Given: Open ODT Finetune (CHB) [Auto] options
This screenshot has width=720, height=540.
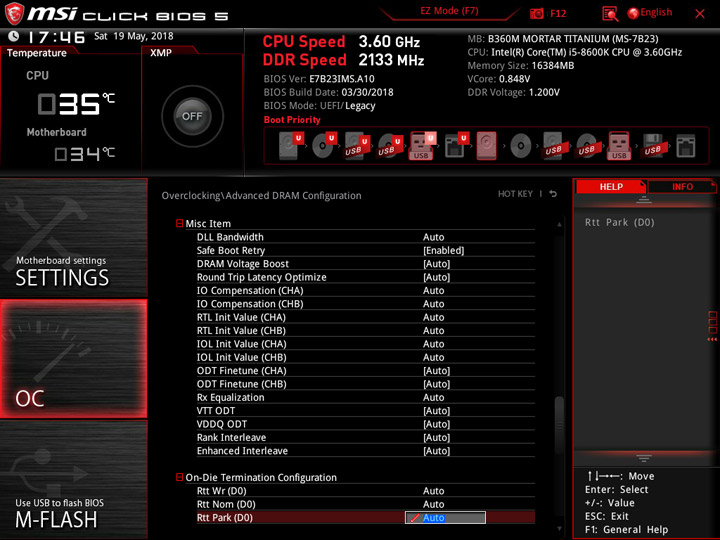Looking at the screenshot, I should (x=437, y=384).
